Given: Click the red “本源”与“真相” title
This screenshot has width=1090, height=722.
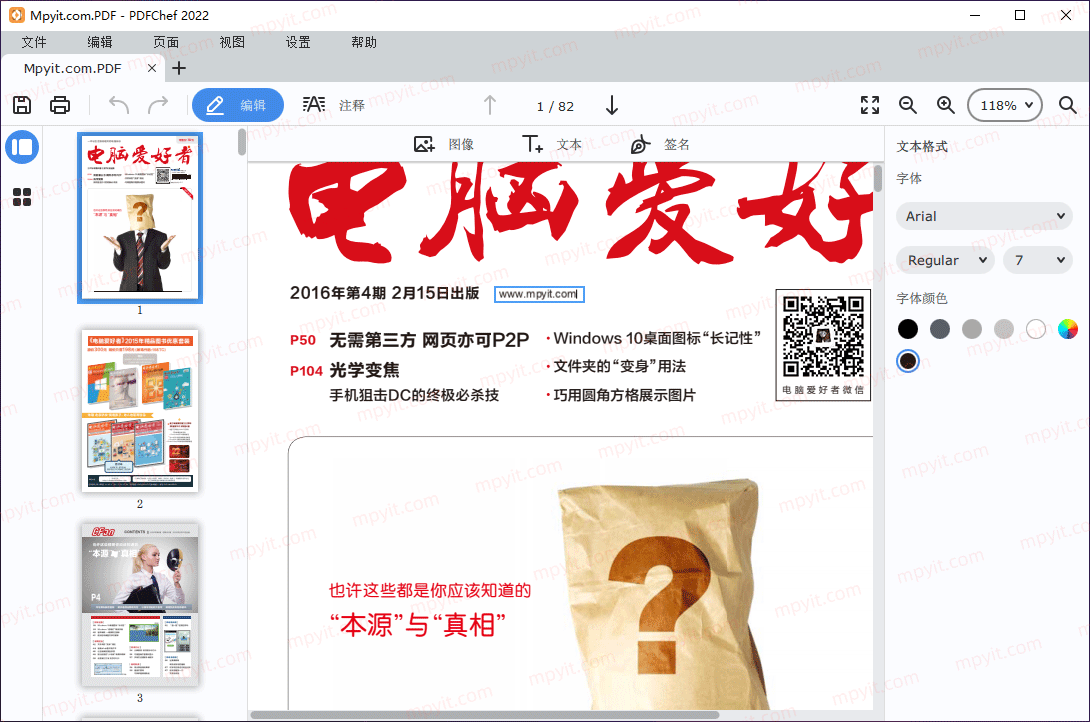Looking at the screenshot, I should tap(417, 625).
